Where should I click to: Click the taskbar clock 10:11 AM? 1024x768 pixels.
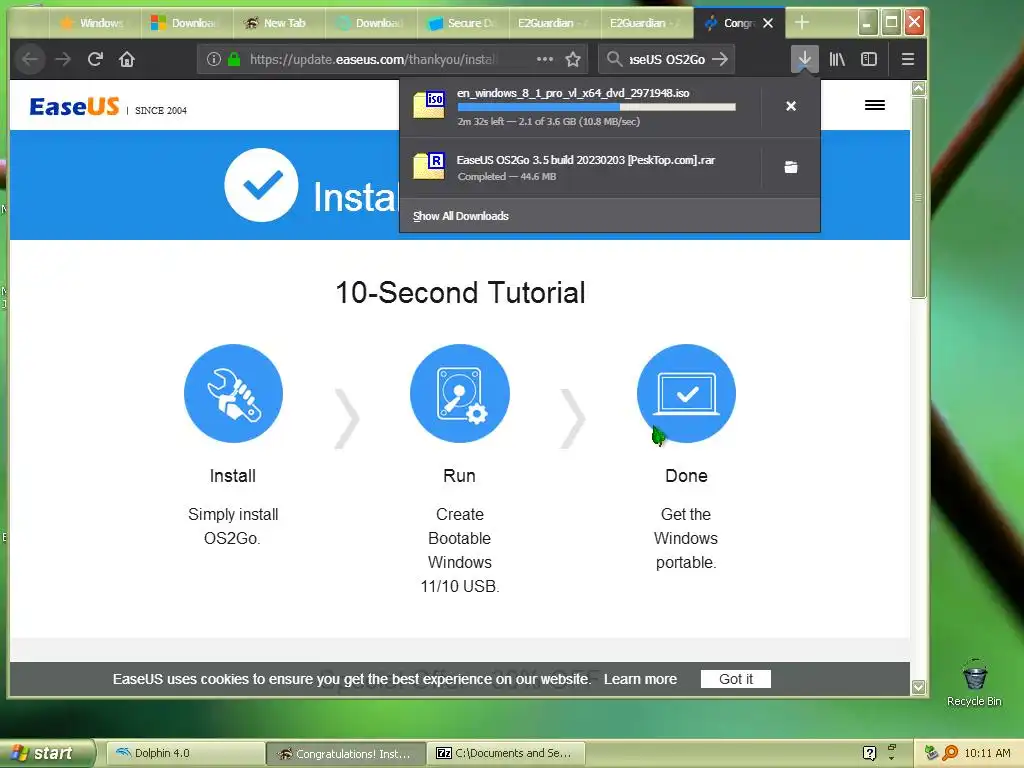point(987,753)
